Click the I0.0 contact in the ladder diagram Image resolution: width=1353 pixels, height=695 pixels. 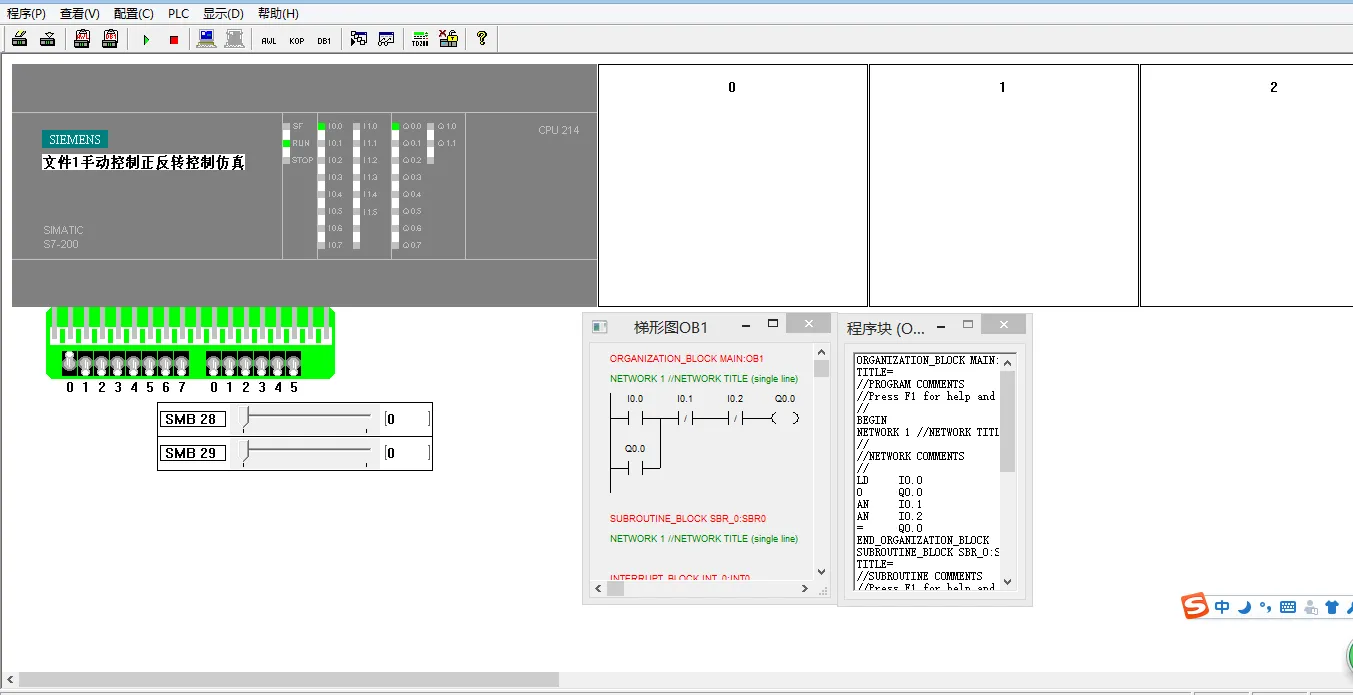click(x=634, y=418)
